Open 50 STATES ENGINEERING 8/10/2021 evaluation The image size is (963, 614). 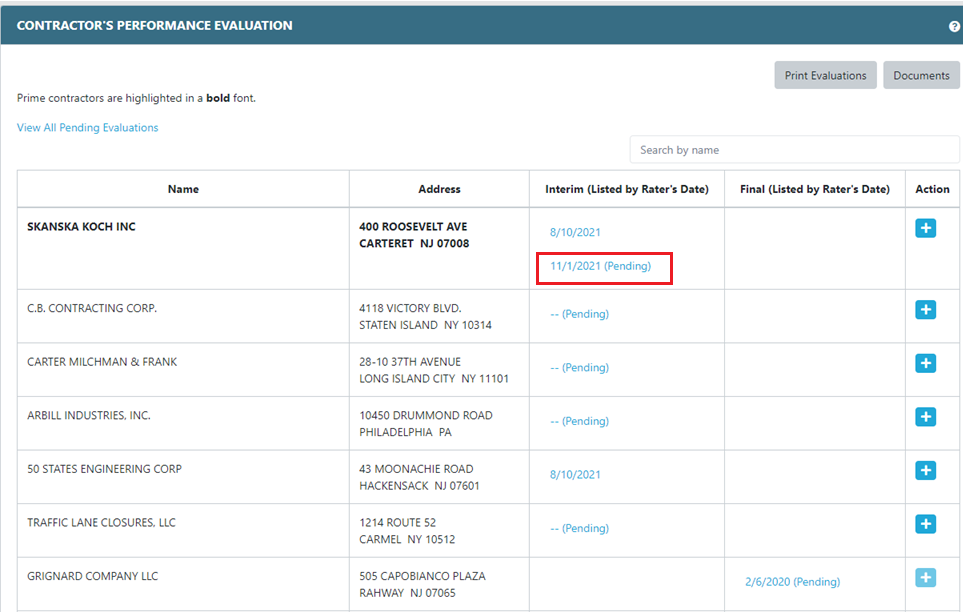575,475
